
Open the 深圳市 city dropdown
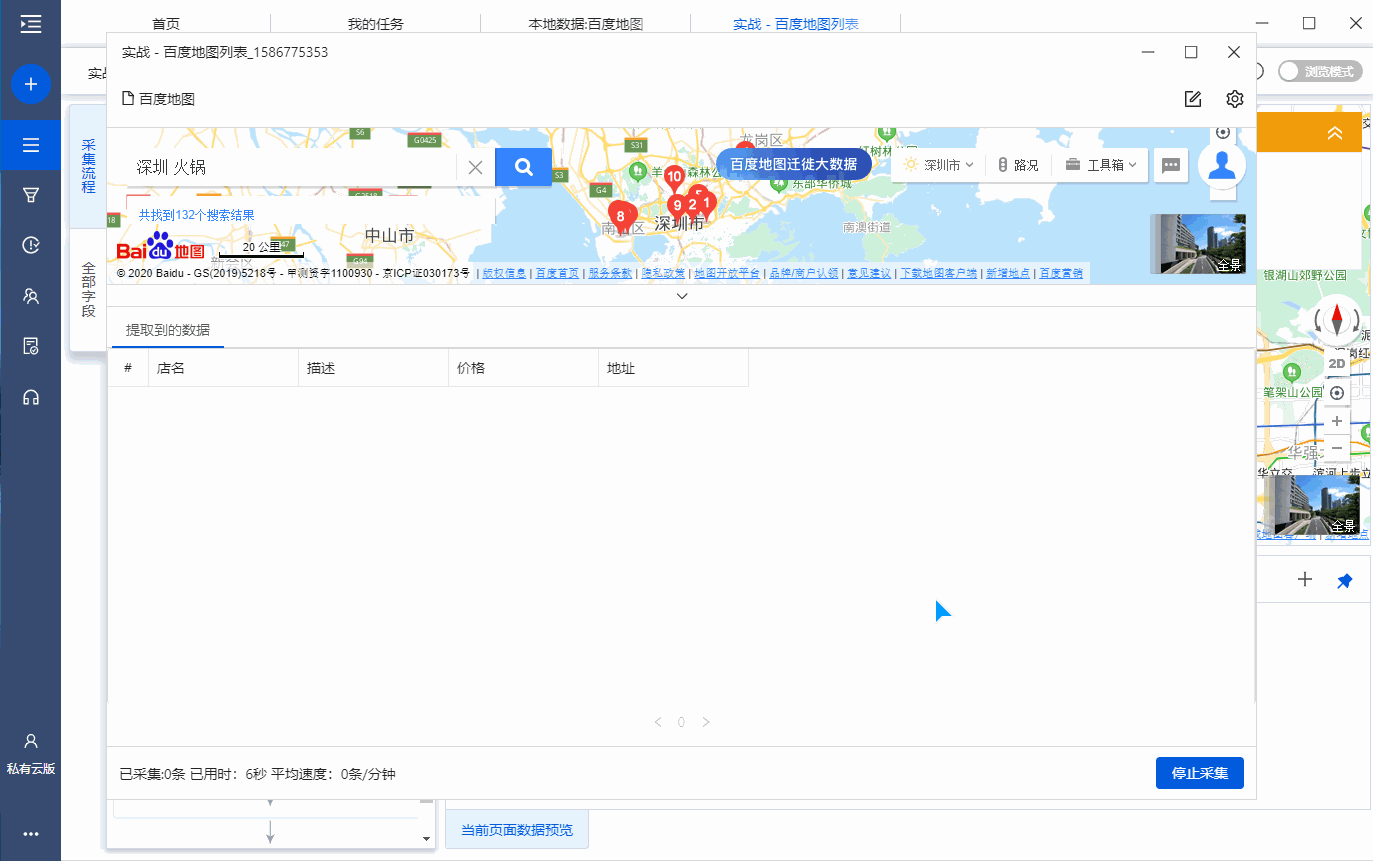pos(938,165)
